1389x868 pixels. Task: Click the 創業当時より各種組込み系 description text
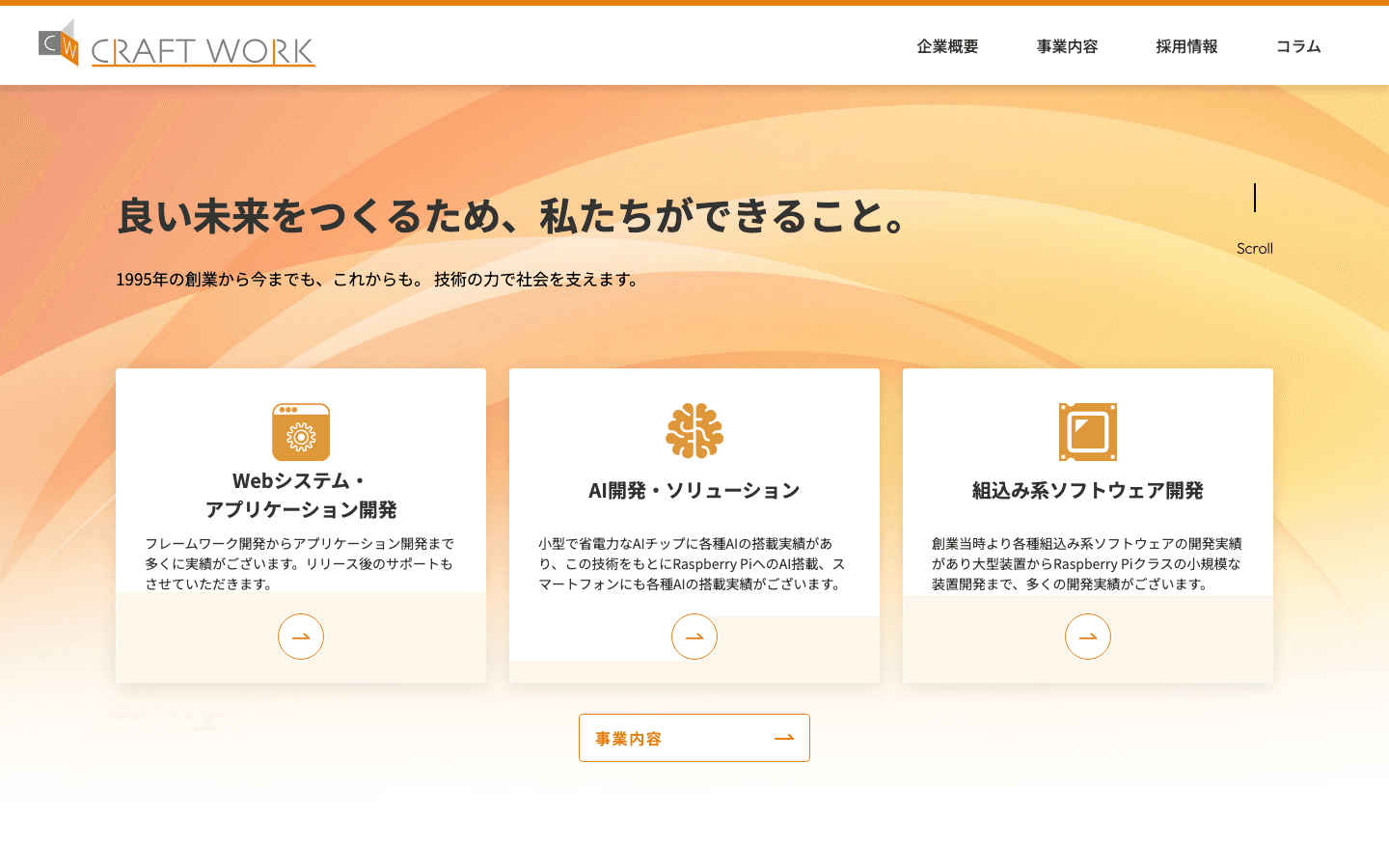tap(1087, 564)
